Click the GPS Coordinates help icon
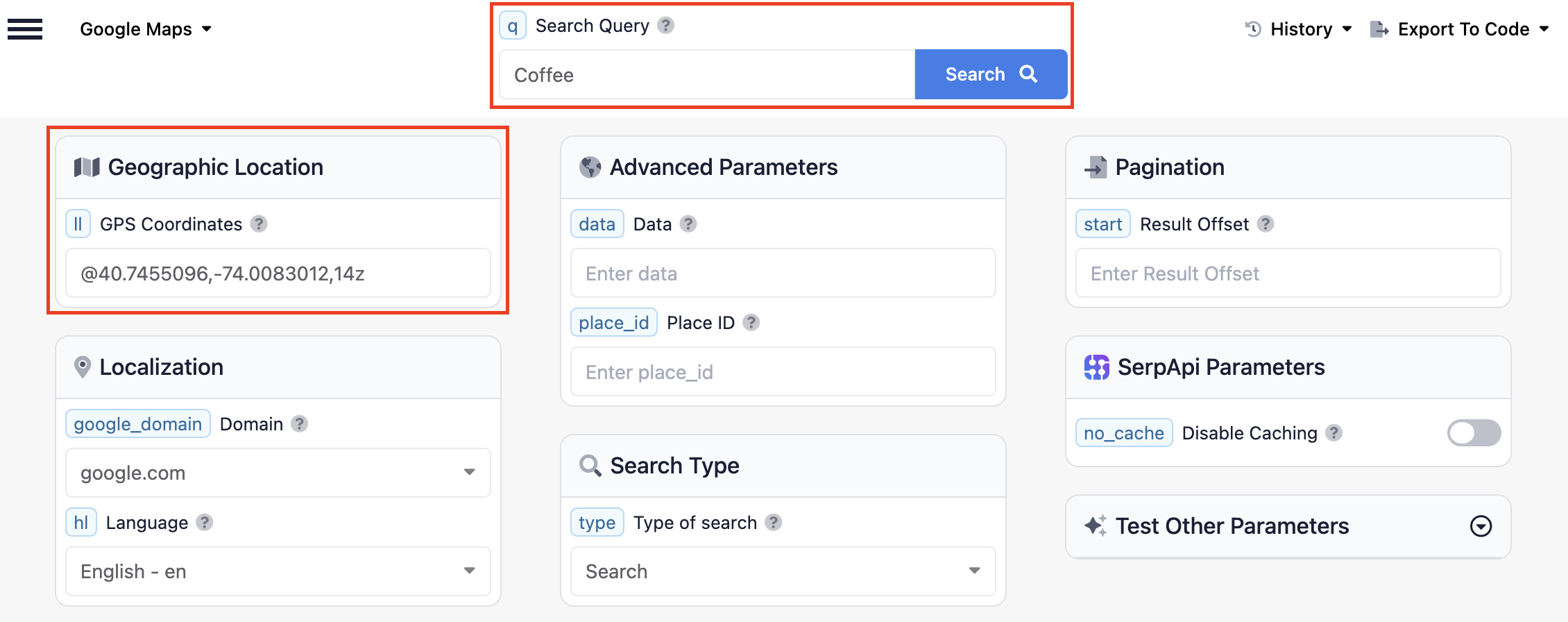Viewport: 1568px width, 622px height. point(259,224)
